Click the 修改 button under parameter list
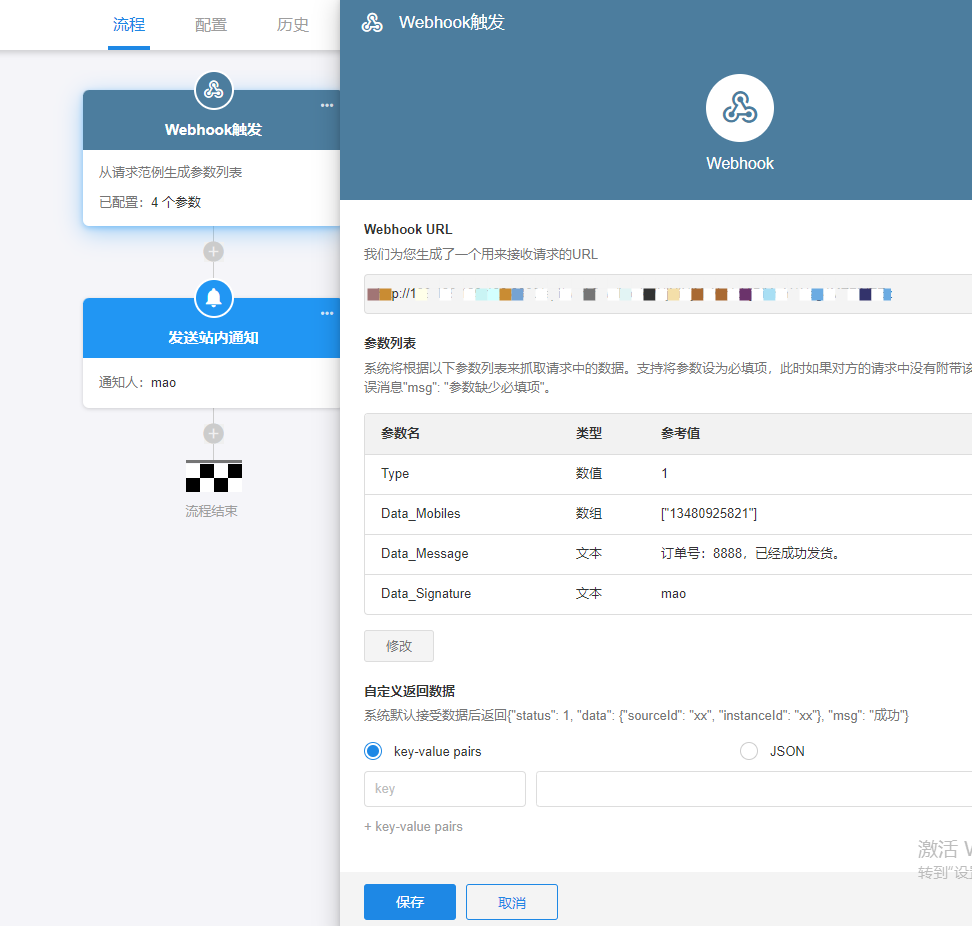This screenshot has height=926, width=972. (399, 646)
